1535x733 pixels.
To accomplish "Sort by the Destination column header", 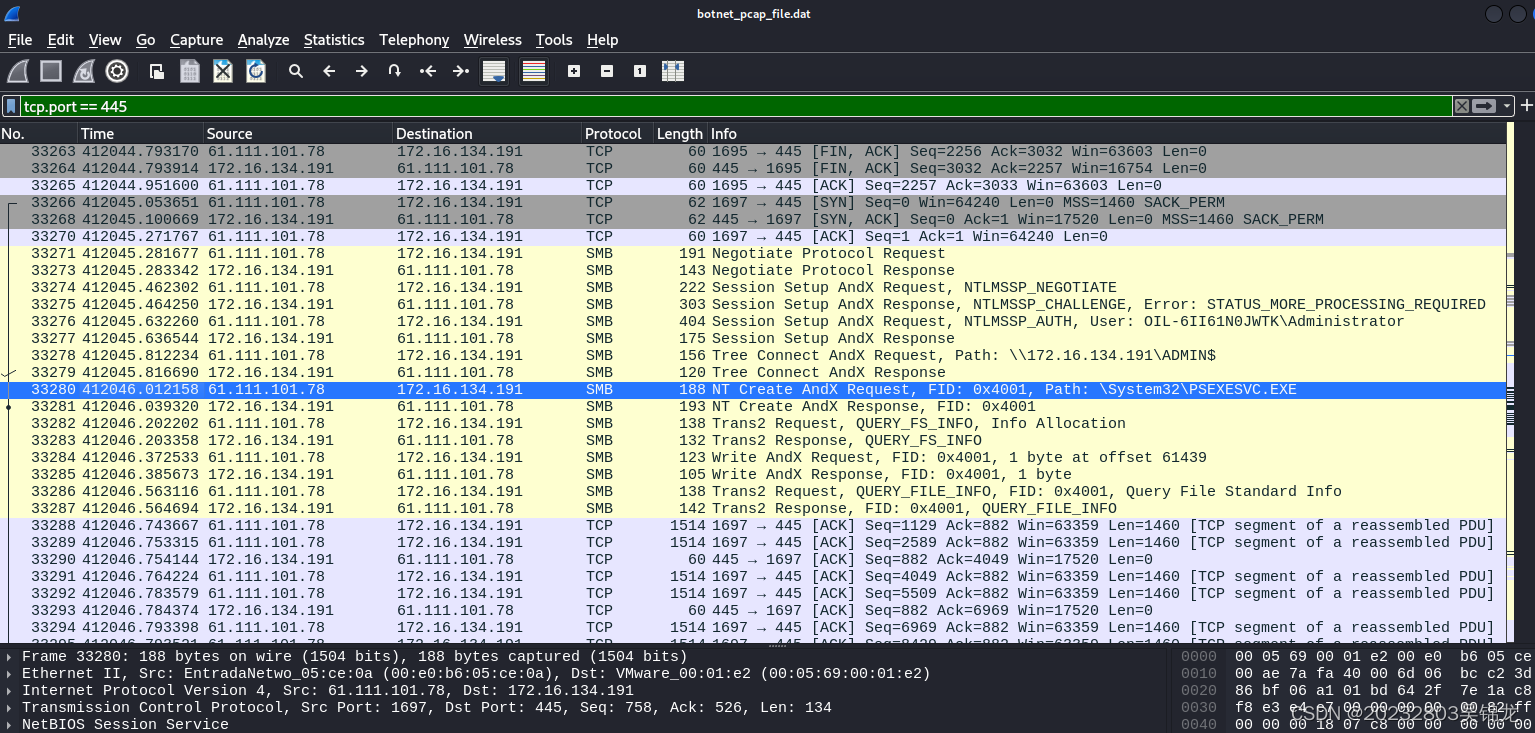I will 487,133.
